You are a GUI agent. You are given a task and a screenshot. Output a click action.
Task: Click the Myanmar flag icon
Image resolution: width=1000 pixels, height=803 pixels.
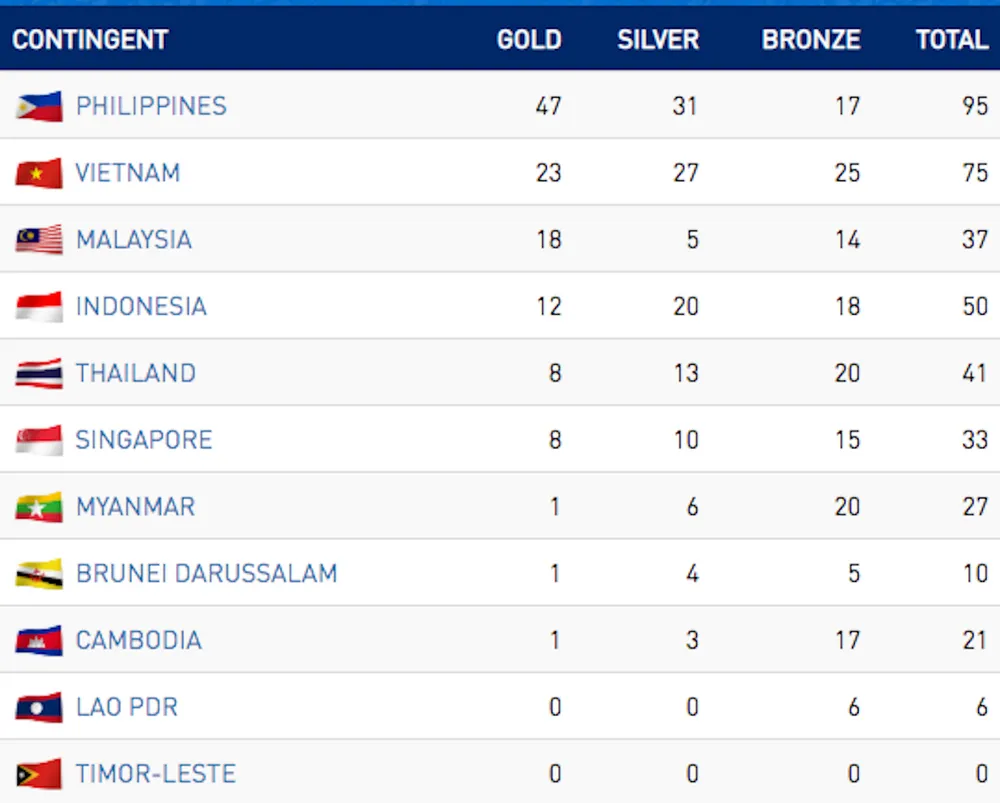point(39,507)
